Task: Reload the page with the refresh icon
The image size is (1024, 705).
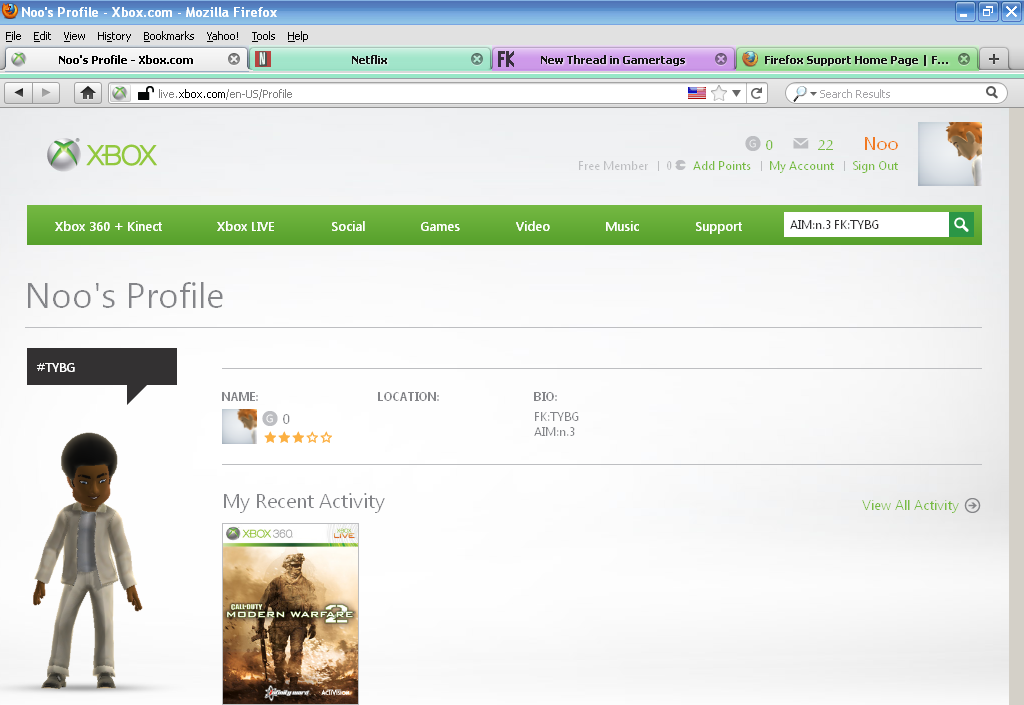Action: [x=757, y=93]
